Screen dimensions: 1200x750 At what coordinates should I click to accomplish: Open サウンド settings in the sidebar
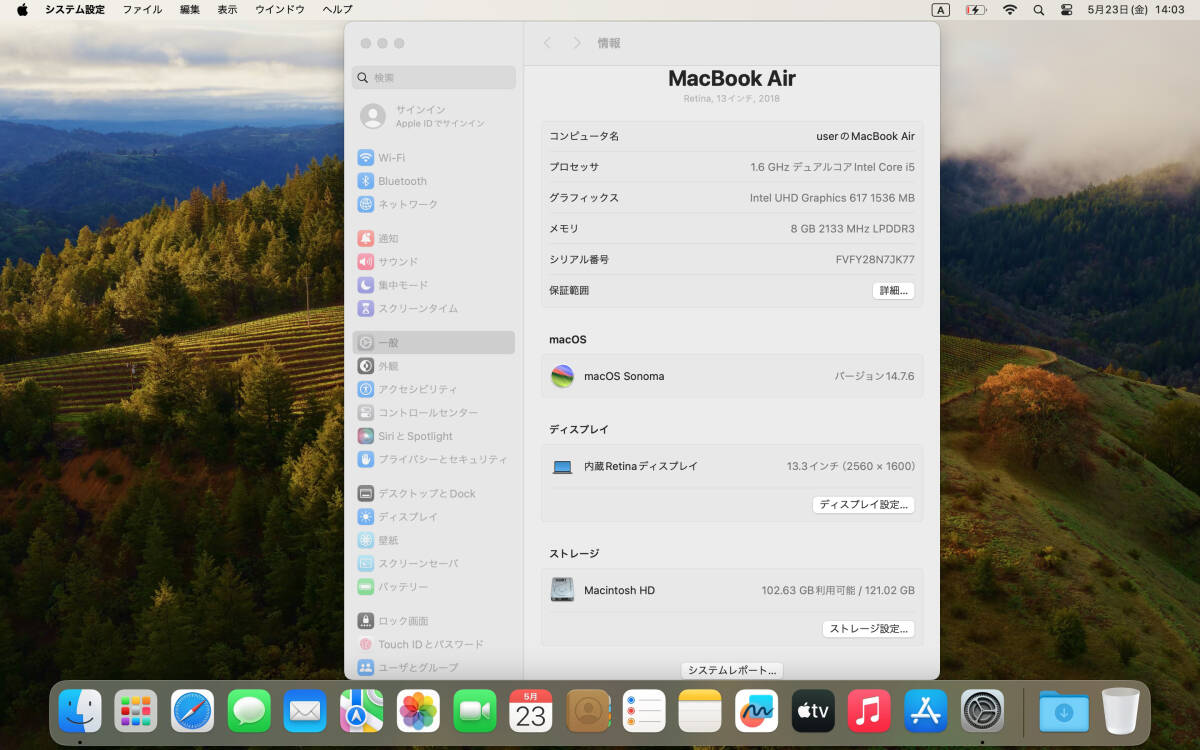tap(433, 261)
